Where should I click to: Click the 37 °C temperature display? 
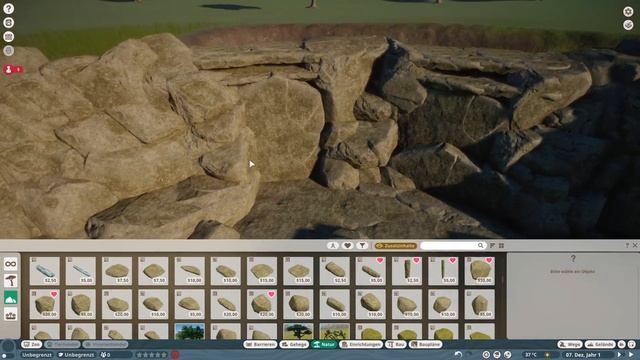531,355
